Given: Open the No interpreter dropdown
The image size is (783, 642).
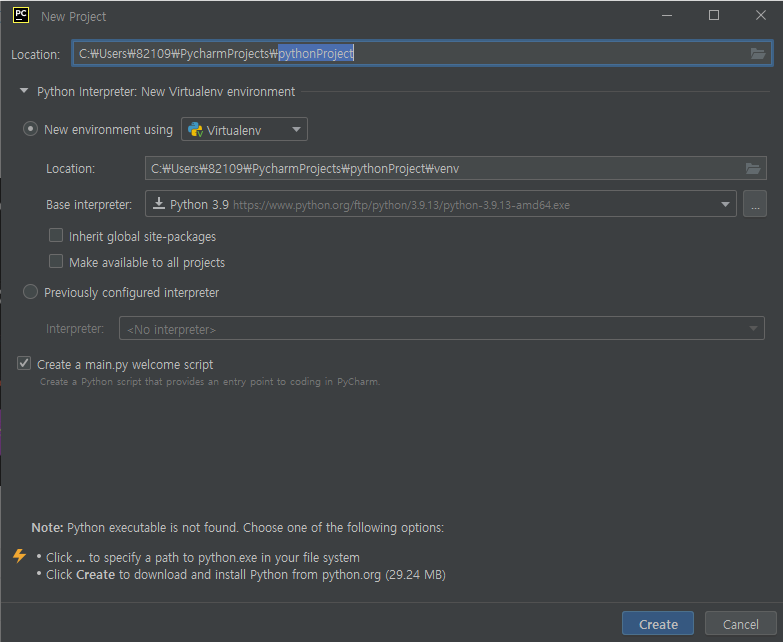Looking at the screenshot, I should [441, 328].
